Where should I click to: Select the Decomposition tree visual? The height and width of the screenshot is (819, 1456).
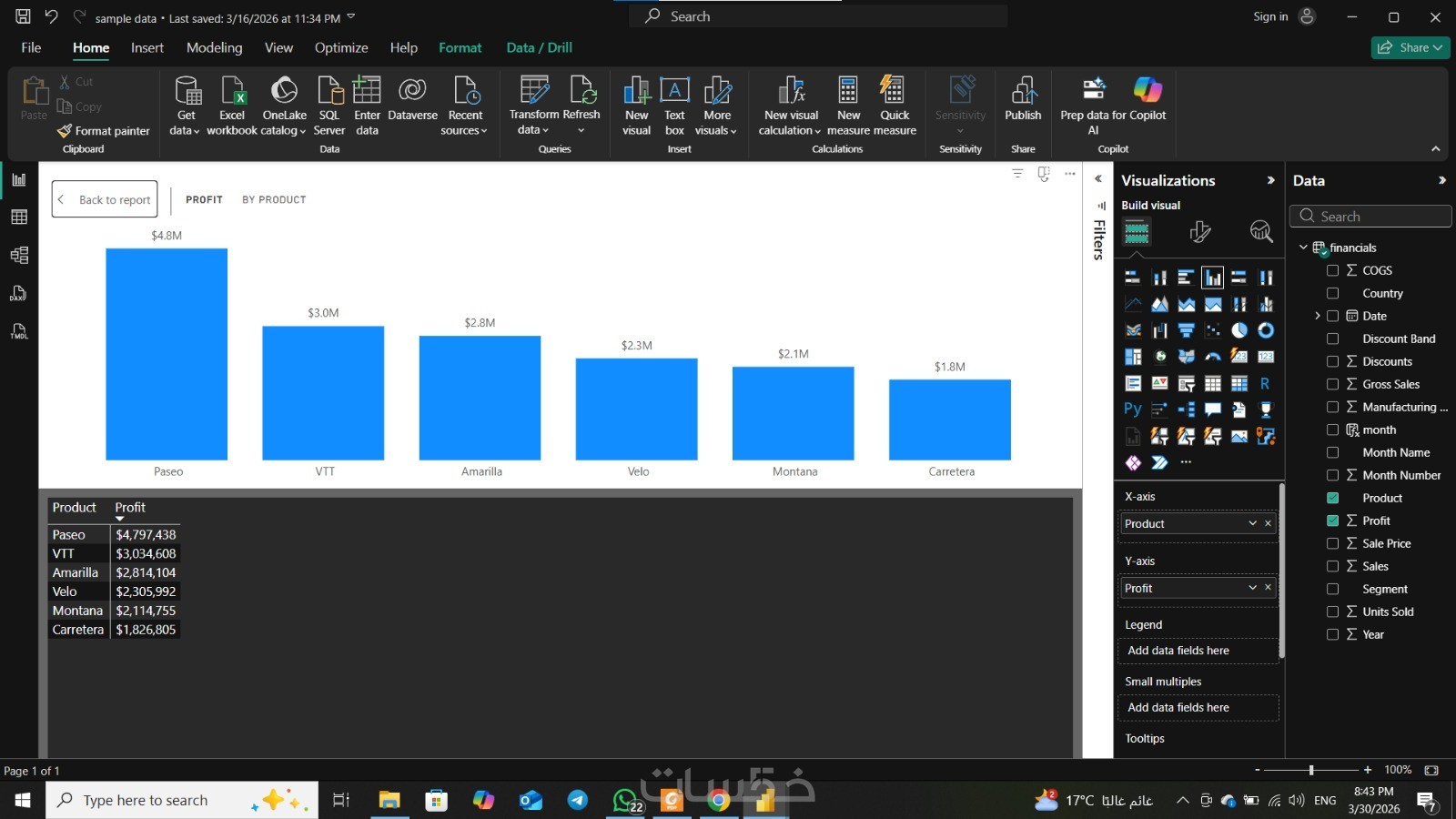point(1186,409)
